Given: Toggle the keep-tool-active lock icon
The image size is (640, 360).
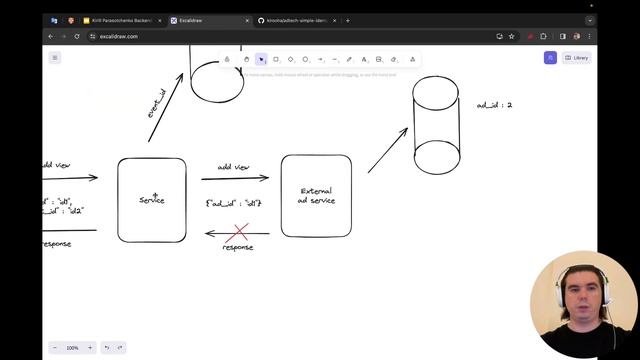Looking at the screenshot, I should (227, 60).
